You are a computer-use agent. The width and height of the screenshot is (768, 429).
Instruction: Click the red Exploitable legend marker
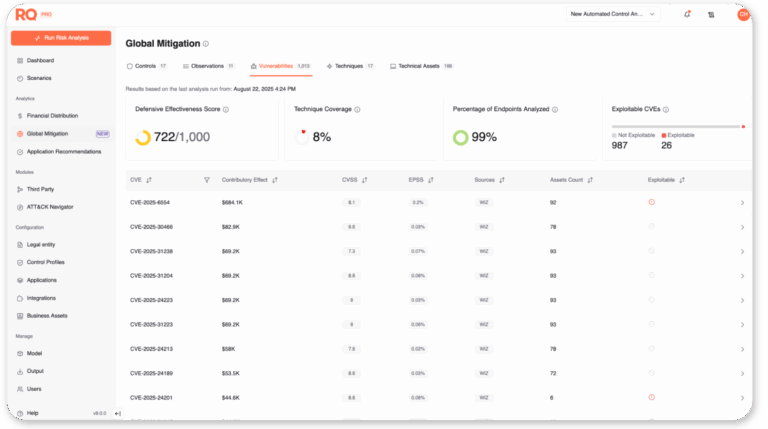click(663, 134)
